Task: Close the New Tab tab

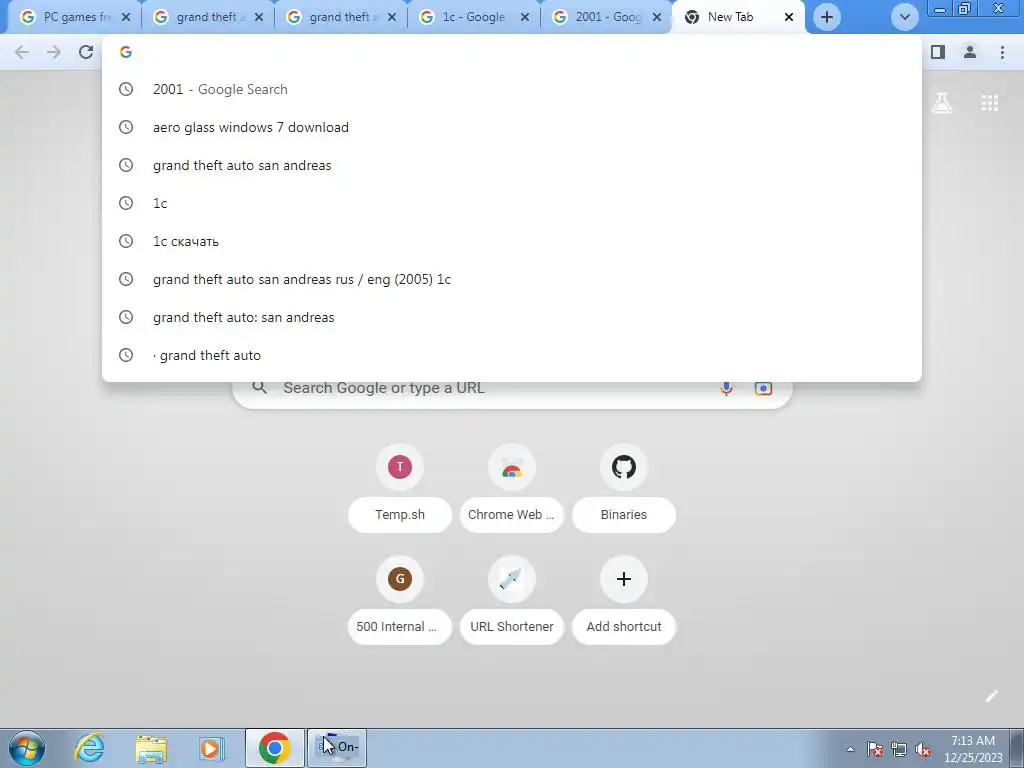Action: pyautogui.click(x=789, y=17)
